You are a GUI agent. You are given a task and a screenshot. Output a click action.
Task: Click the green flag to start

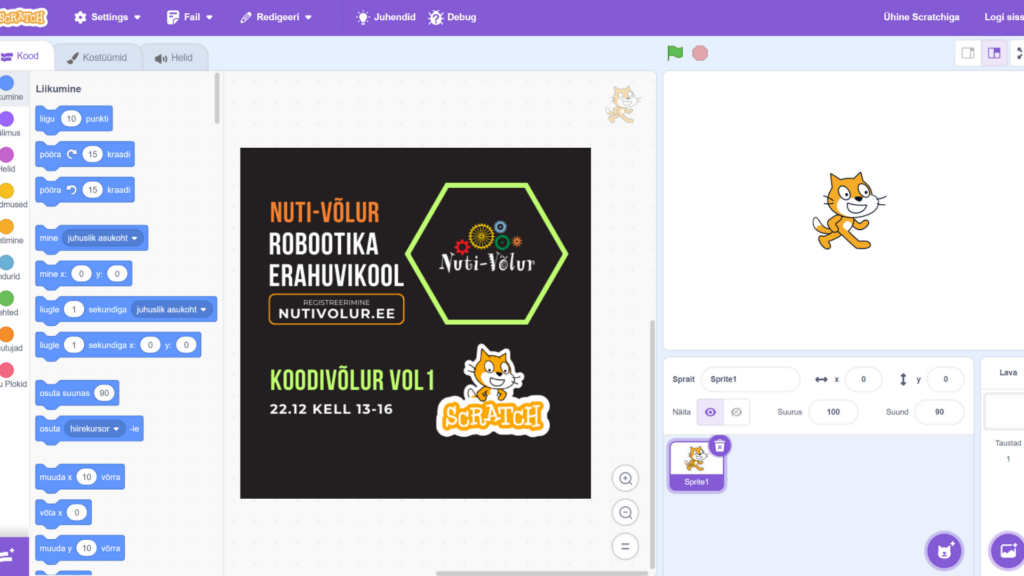tap(676, 53)
